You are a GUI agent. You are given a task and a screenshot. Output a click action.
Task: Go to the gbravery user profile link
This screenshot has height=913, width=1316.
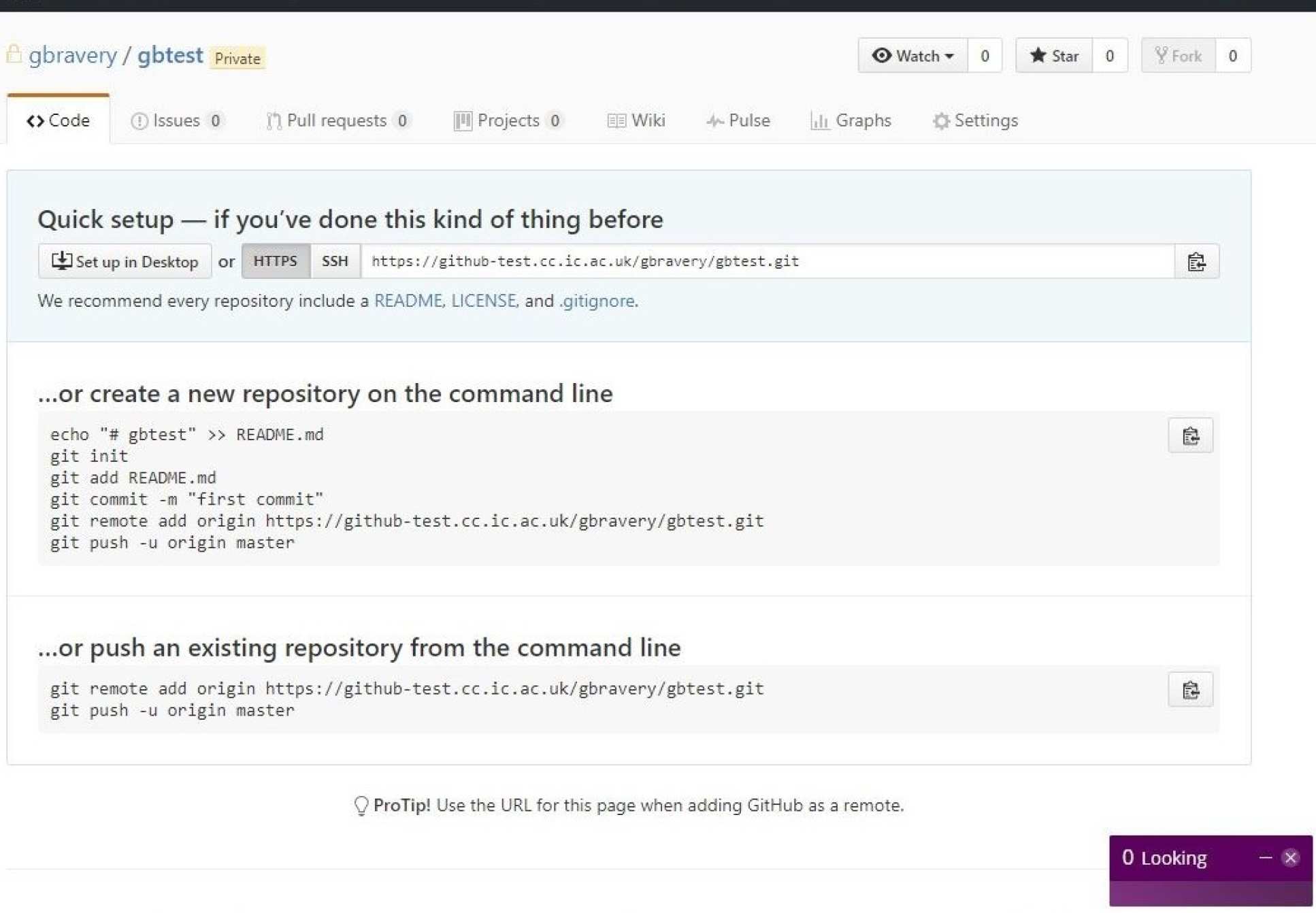coord(72,55)
